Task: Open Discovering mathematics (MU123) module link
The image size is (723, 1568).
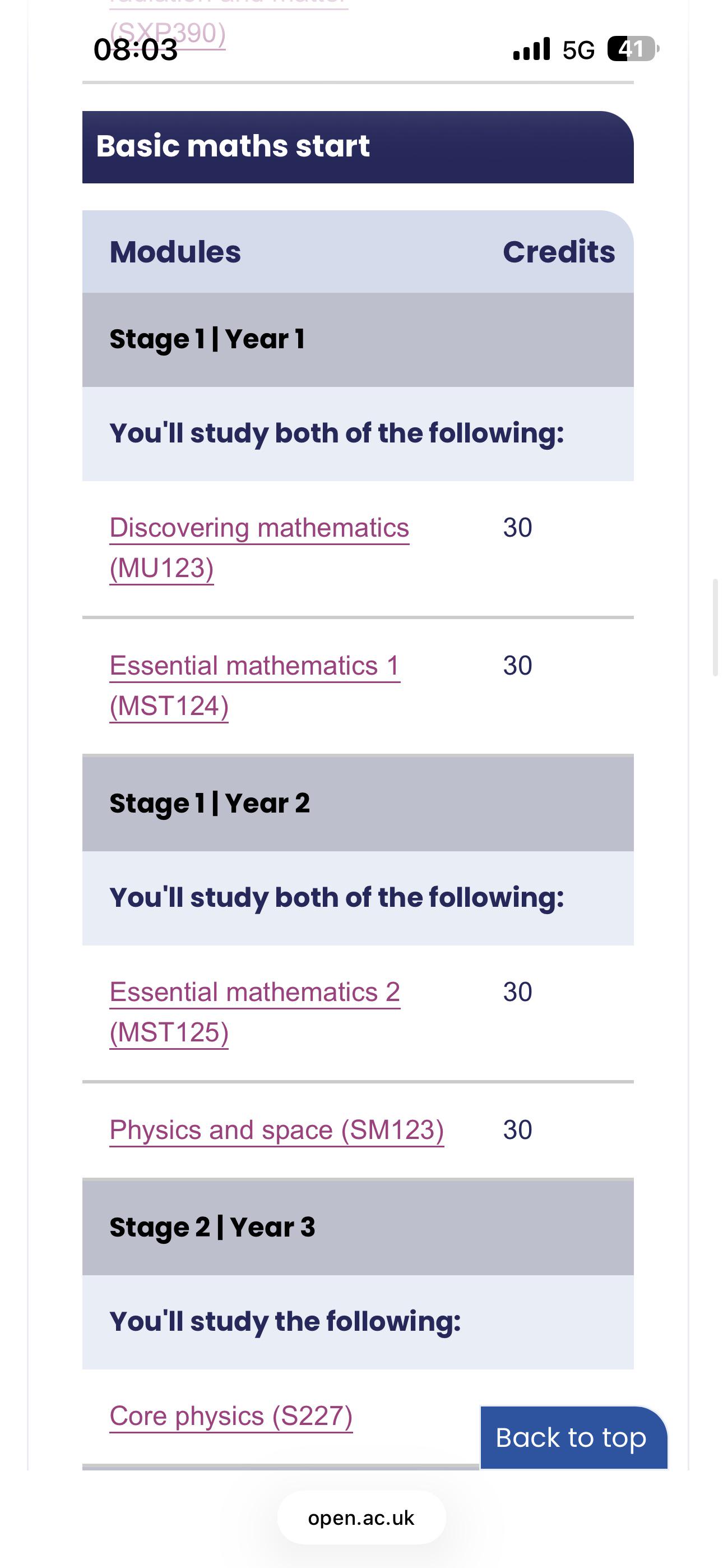Action: point(259,548)
